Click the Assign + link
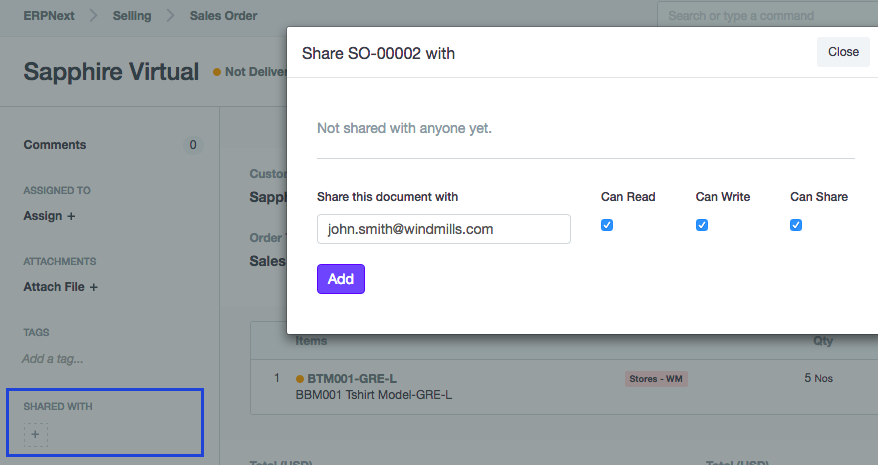 click(49, 216)
